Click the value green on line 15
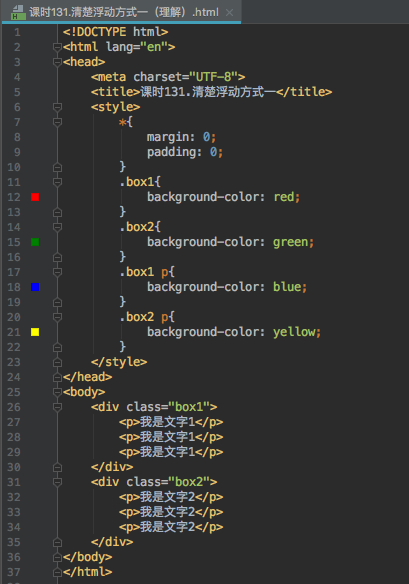The height and width of the screenshot is (584, 409). point(291,242)
